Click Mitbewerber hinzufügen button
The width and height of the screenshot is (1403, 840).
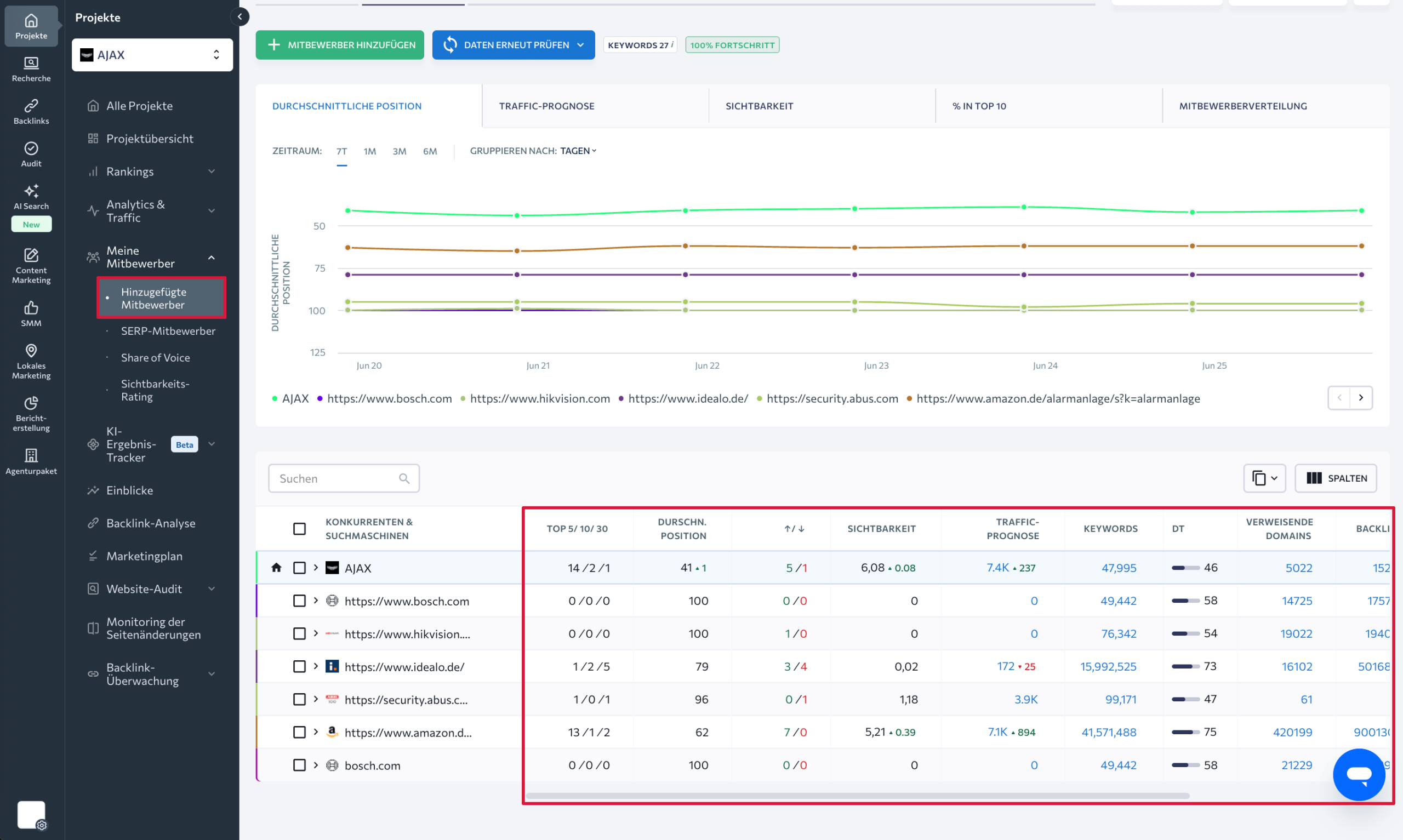340,45
